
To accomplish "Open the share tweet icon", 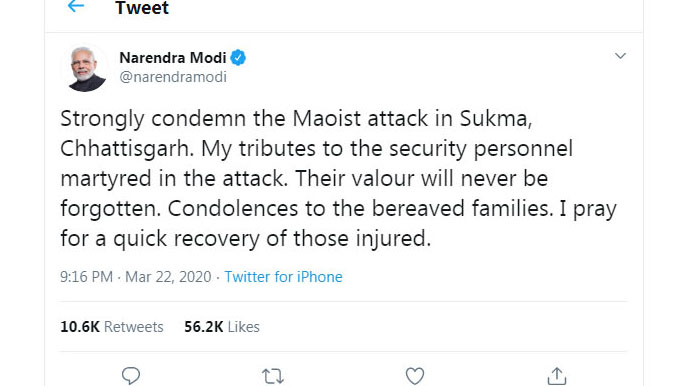I will click(557, 376).
